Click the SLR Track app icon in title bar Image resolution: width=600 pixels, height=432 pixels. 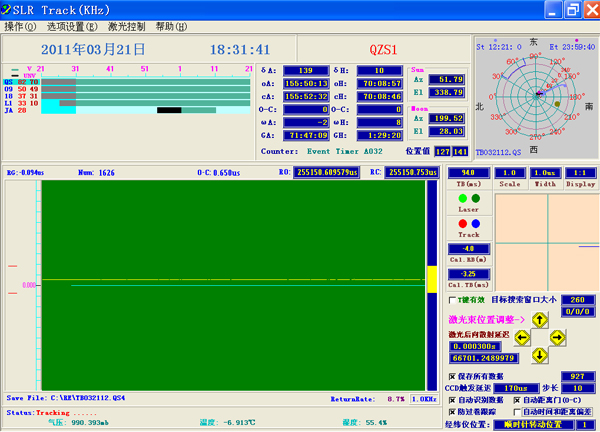click(6, 10)
